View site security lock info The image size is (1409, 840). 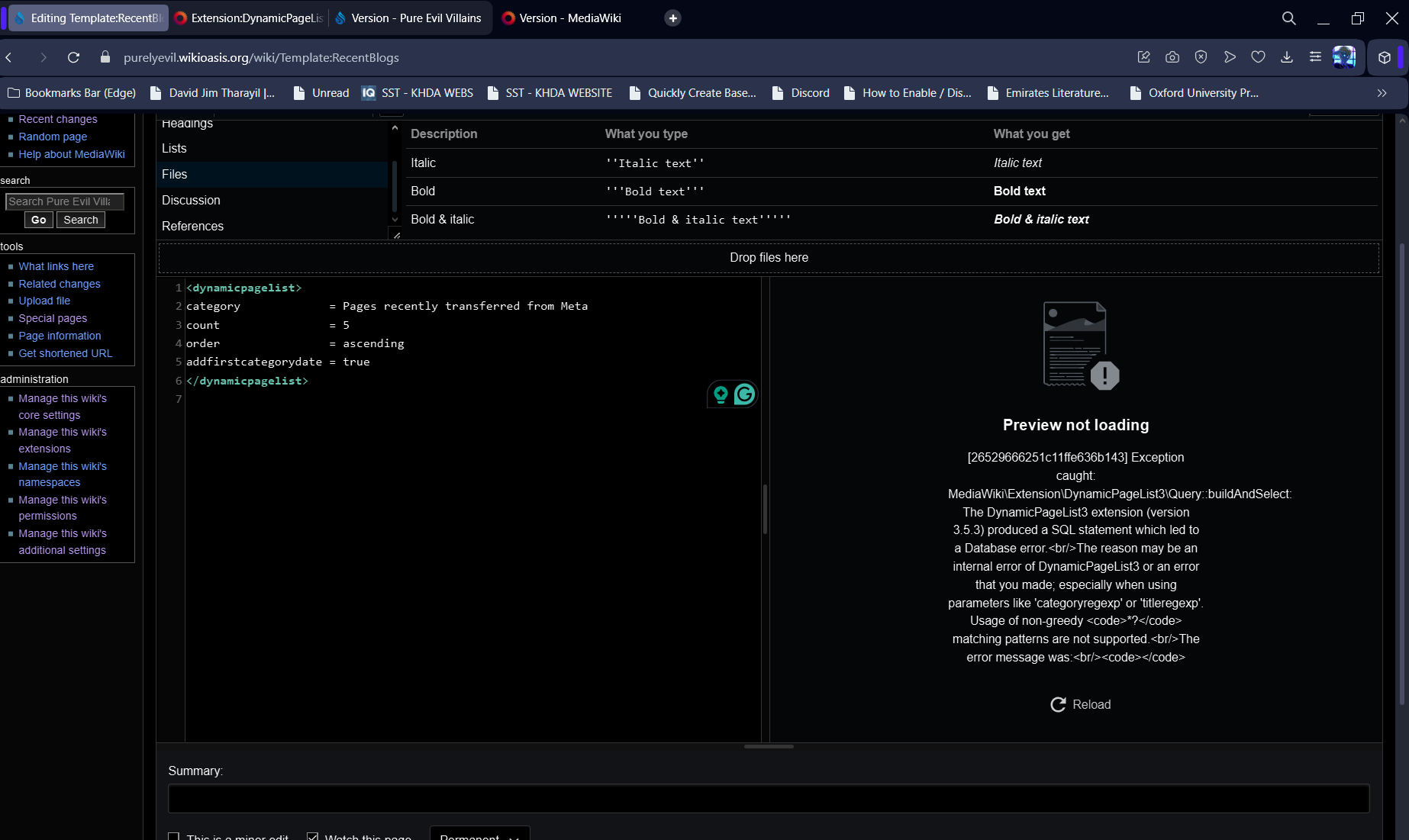click(x=105, y=57)
